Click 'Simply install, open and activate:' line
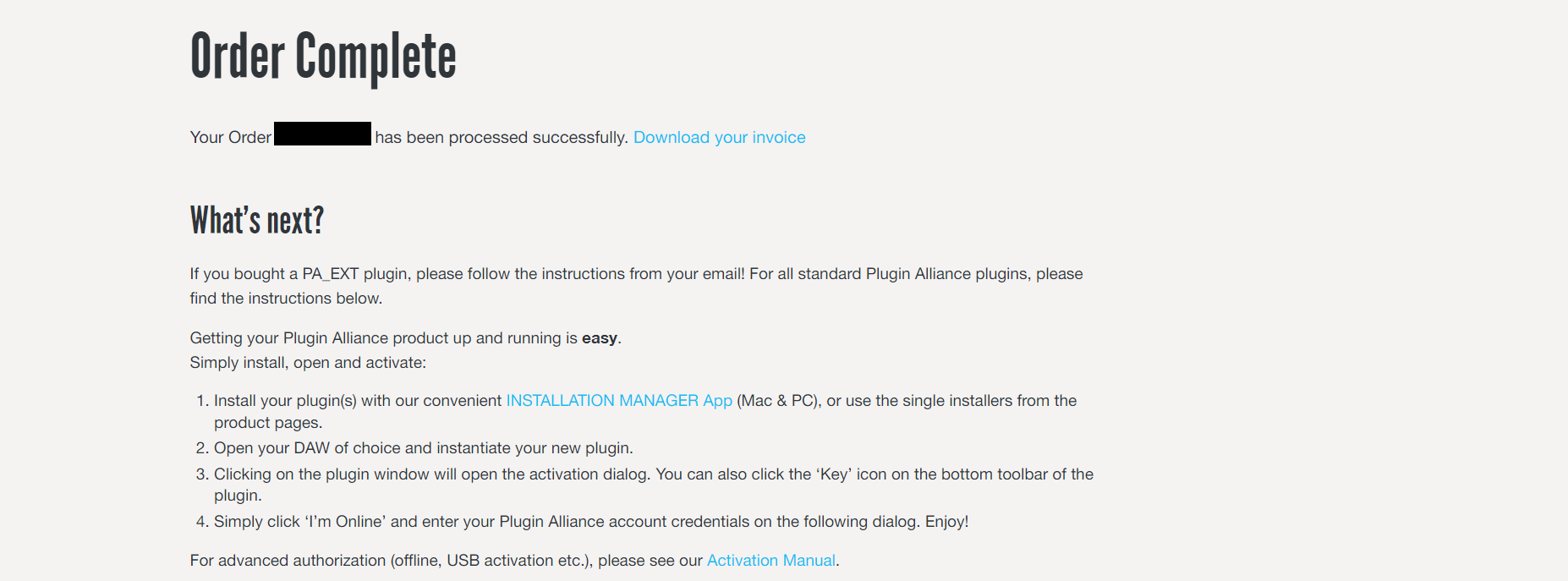 tap(308, 363)
